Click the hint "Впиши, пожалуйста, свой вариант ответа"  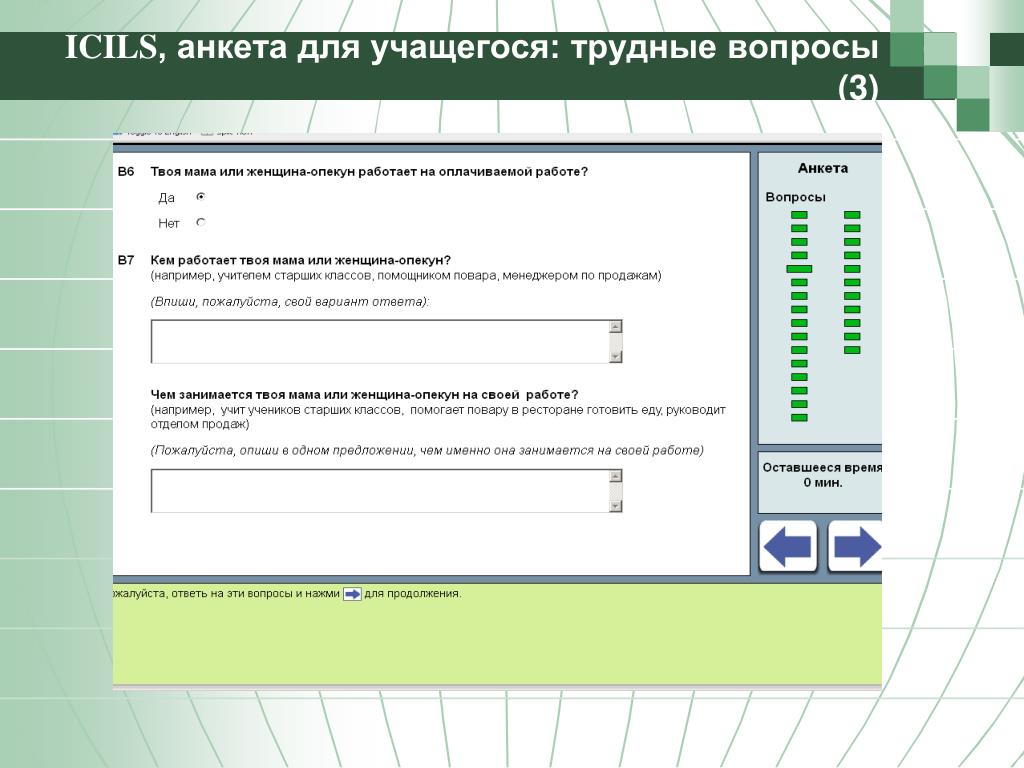(x=290, y=302)
